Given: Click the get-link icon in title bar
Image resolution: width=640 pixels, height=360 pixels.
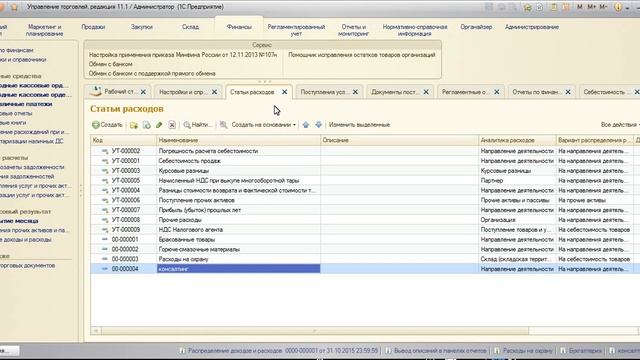Looking at the screenshot, I should click(540, 7).
